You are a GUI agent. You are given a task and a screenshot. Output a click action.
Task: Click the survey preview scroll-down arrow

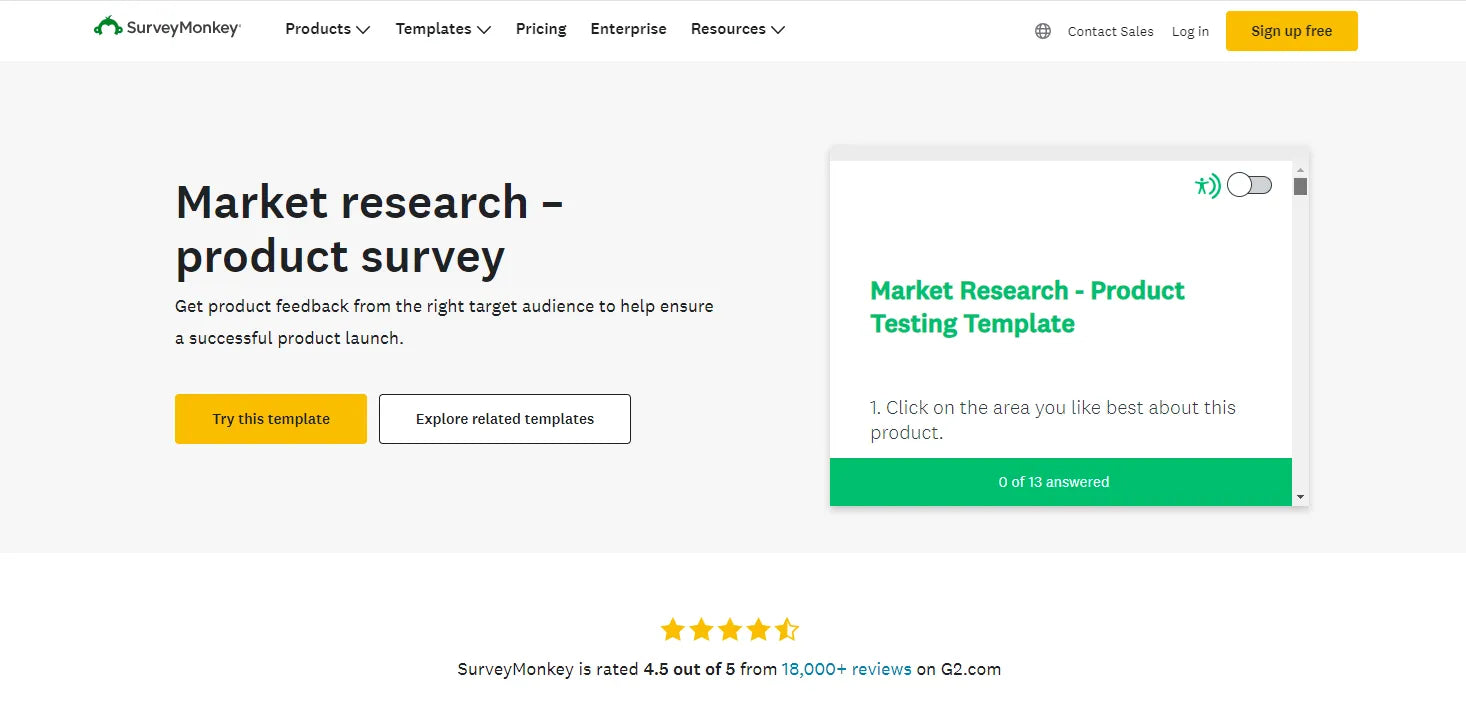click(1300, 496)
